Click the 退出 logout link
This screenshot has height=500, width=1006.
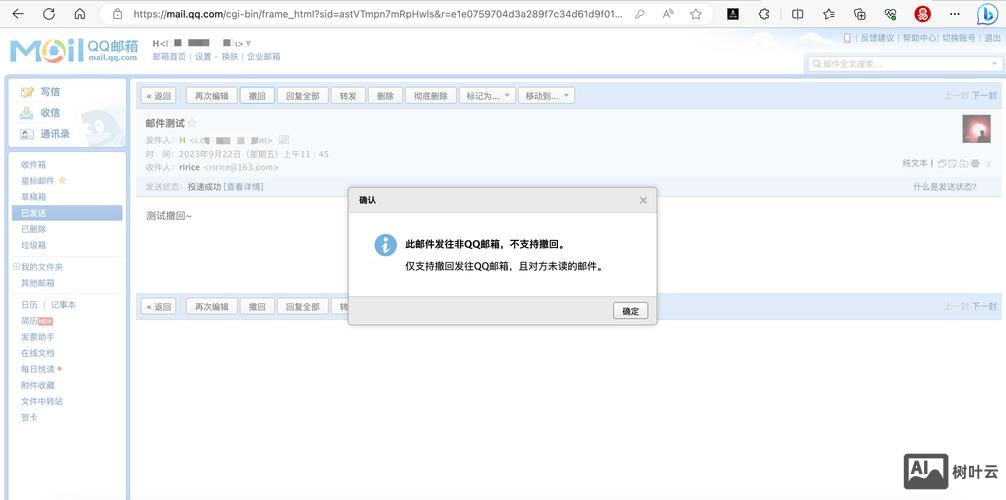click(x=991, y=39)
